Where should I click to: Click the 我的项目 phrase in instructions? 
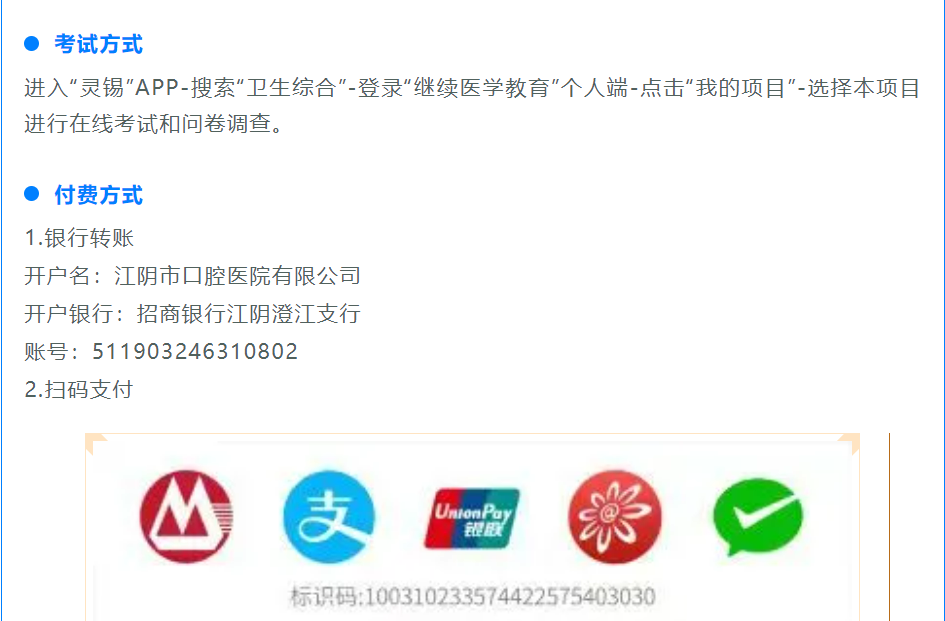pos(741,88)
